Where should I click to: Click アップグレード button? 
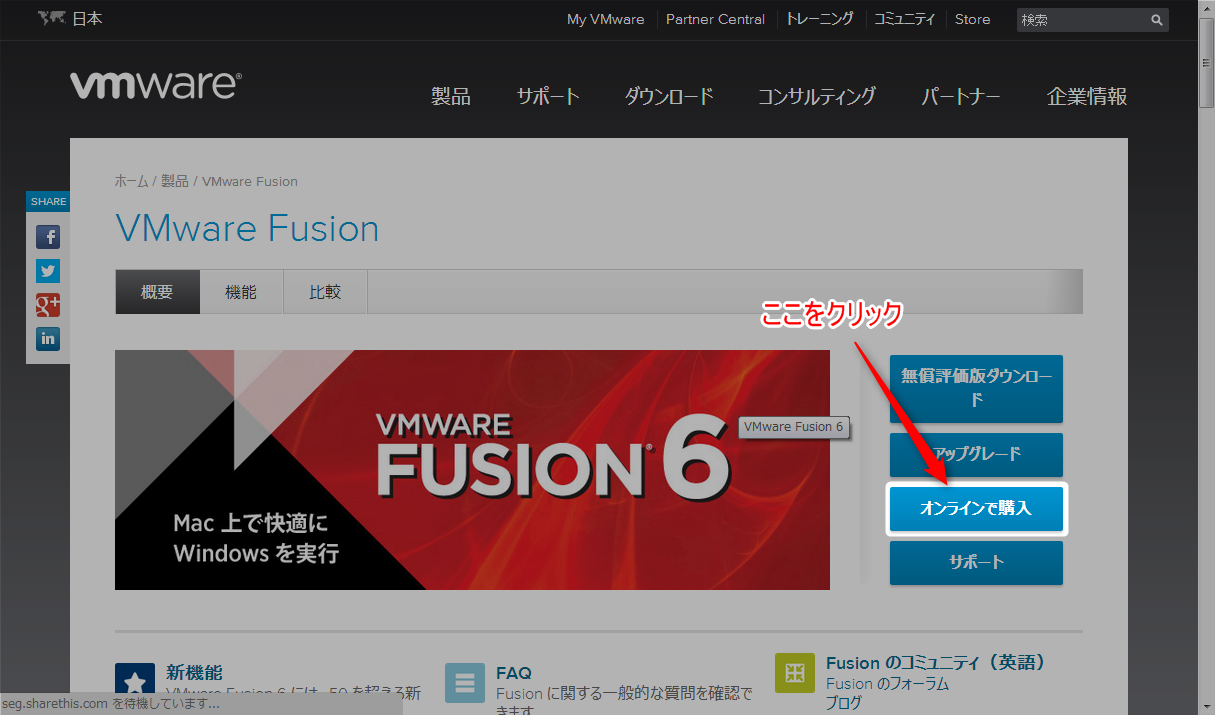pos(976,454)
